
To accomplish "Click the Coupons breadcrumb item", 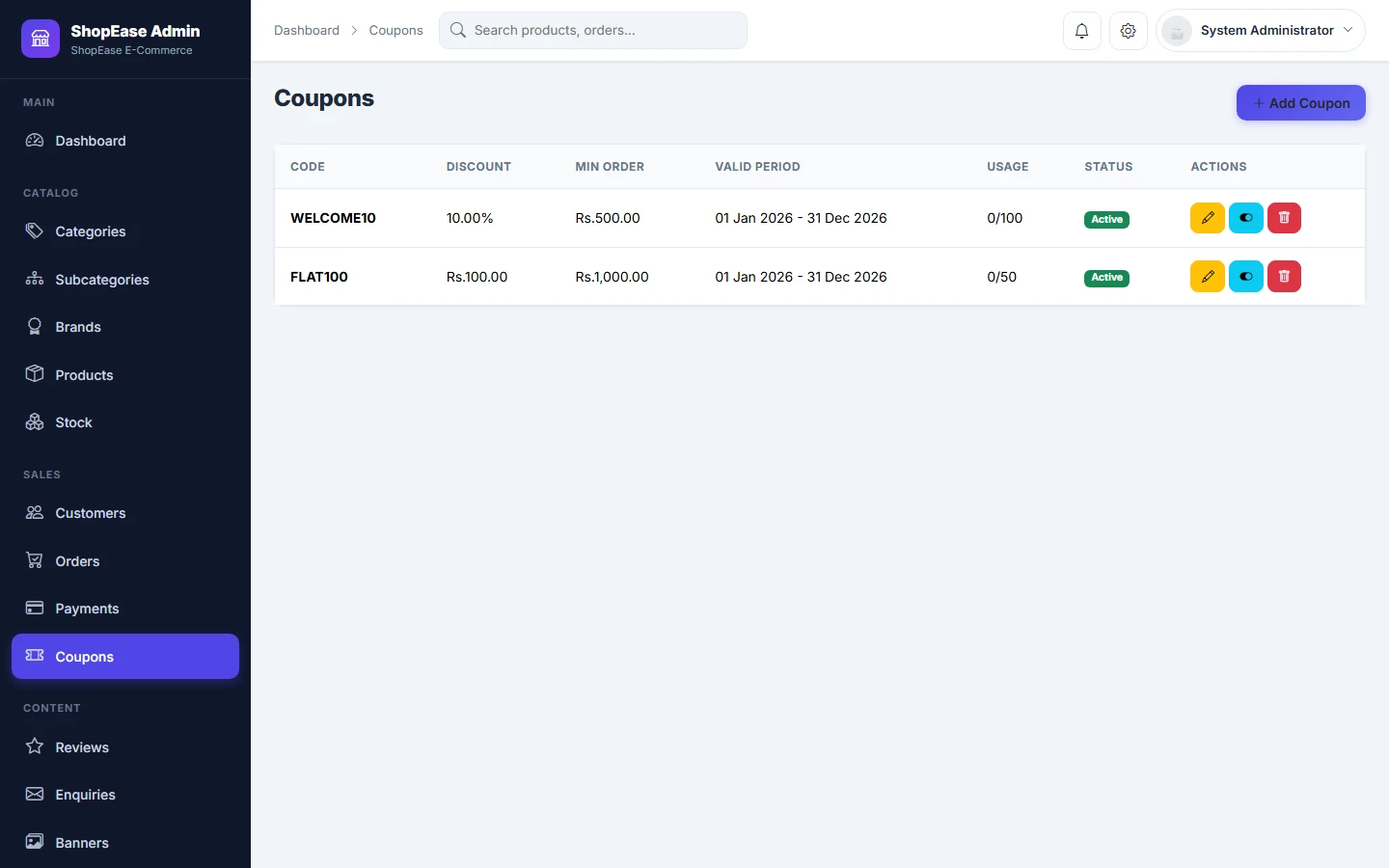I will coord(395,30).
